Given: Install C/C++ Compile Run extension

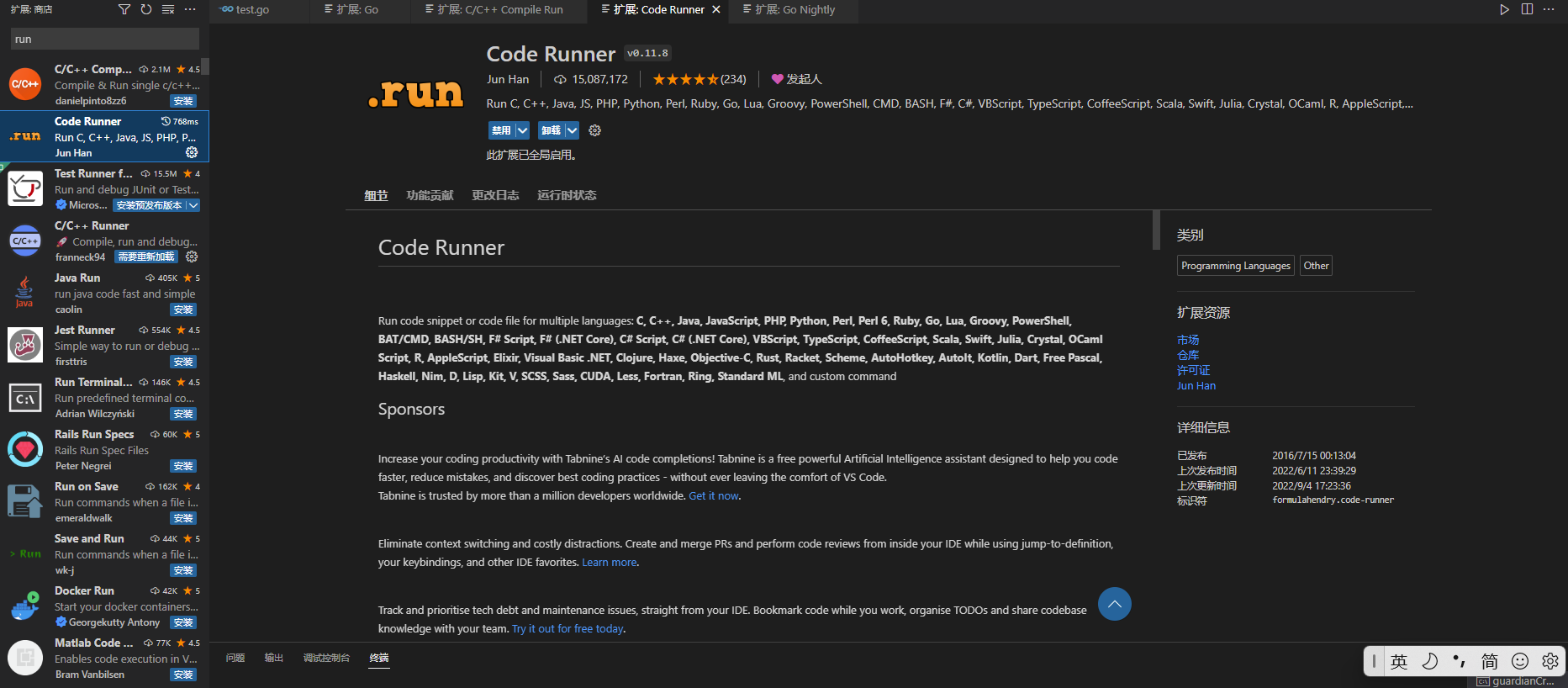Looking at the screenshot, I should tap(183, 101).
